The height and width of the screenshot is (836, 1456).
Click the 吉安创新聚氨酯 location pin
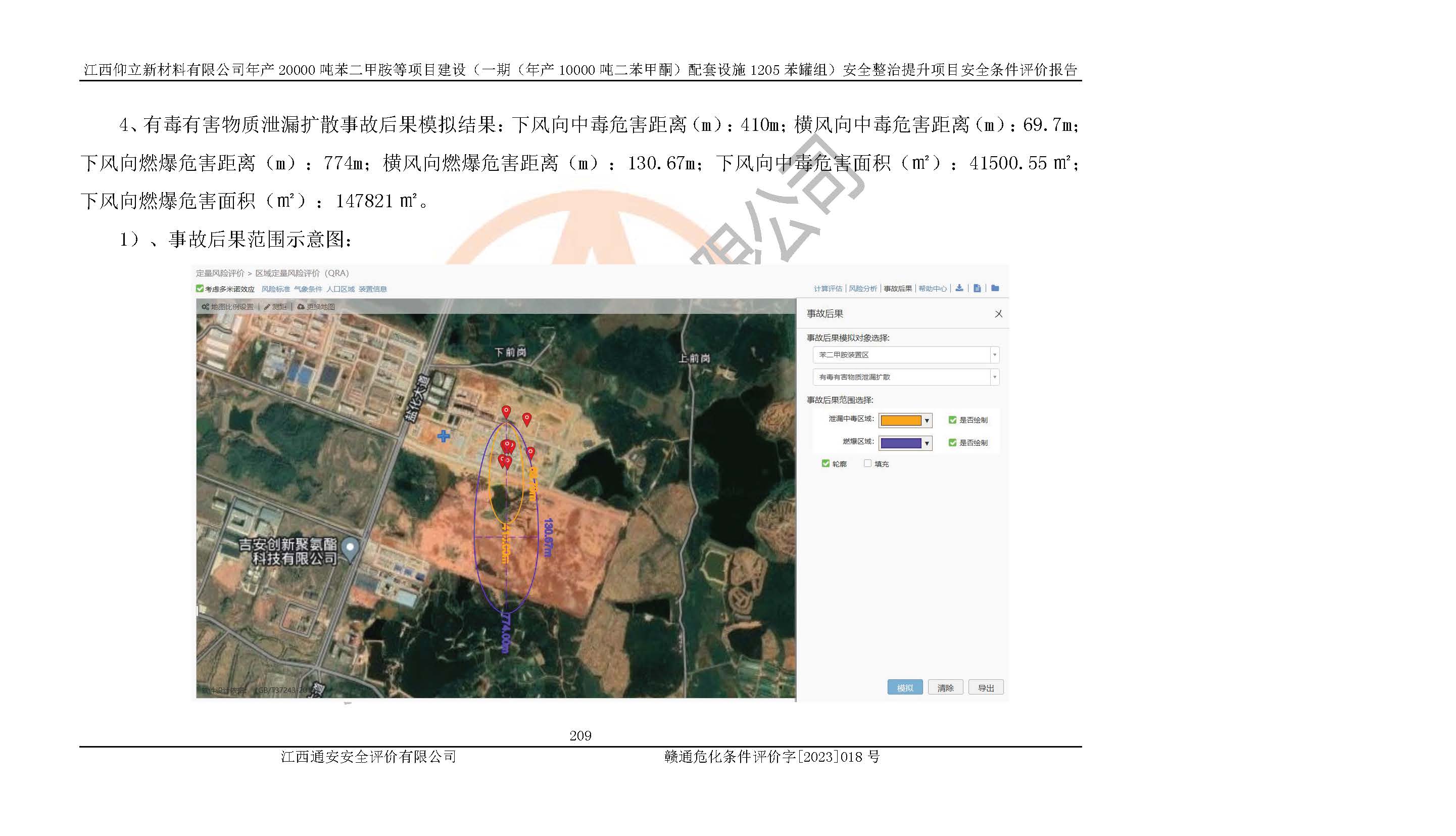(350, 548)
